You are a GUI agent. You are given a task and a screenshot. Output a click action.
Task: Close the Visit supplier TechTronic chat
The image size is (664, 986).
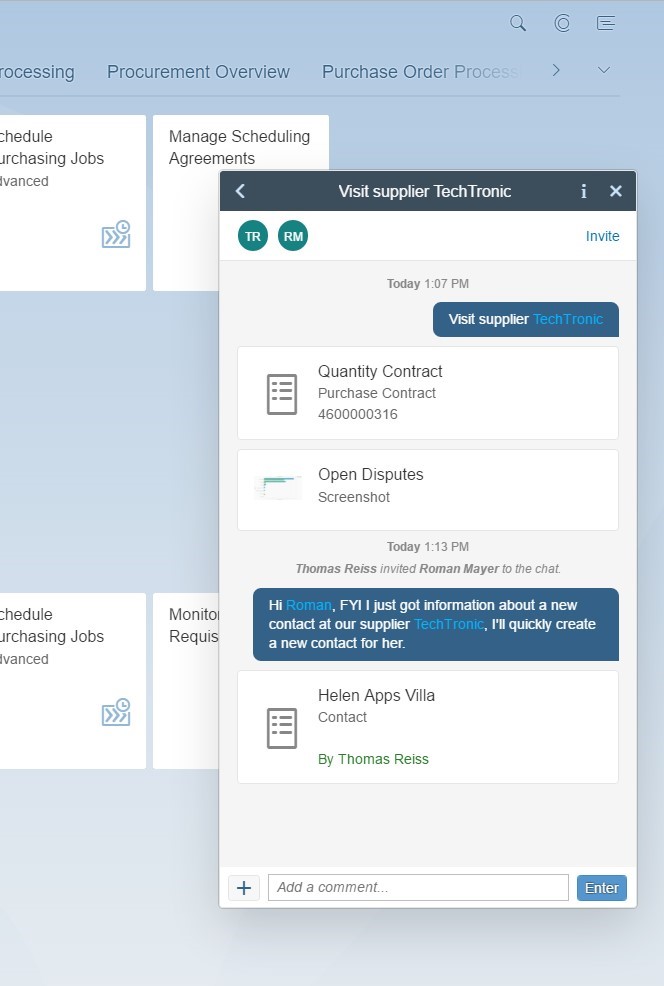616,191
